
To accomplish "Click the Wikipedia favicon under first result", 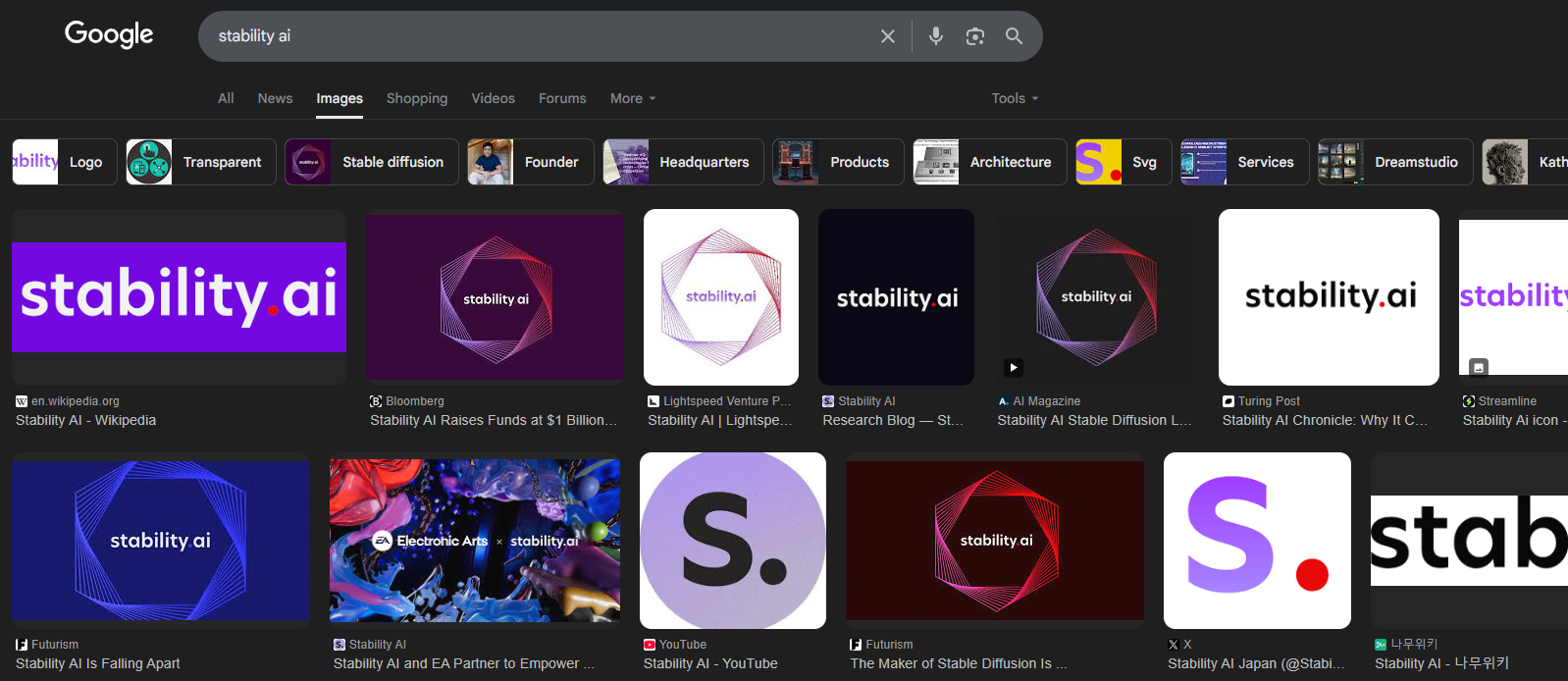I will [22, 401].
